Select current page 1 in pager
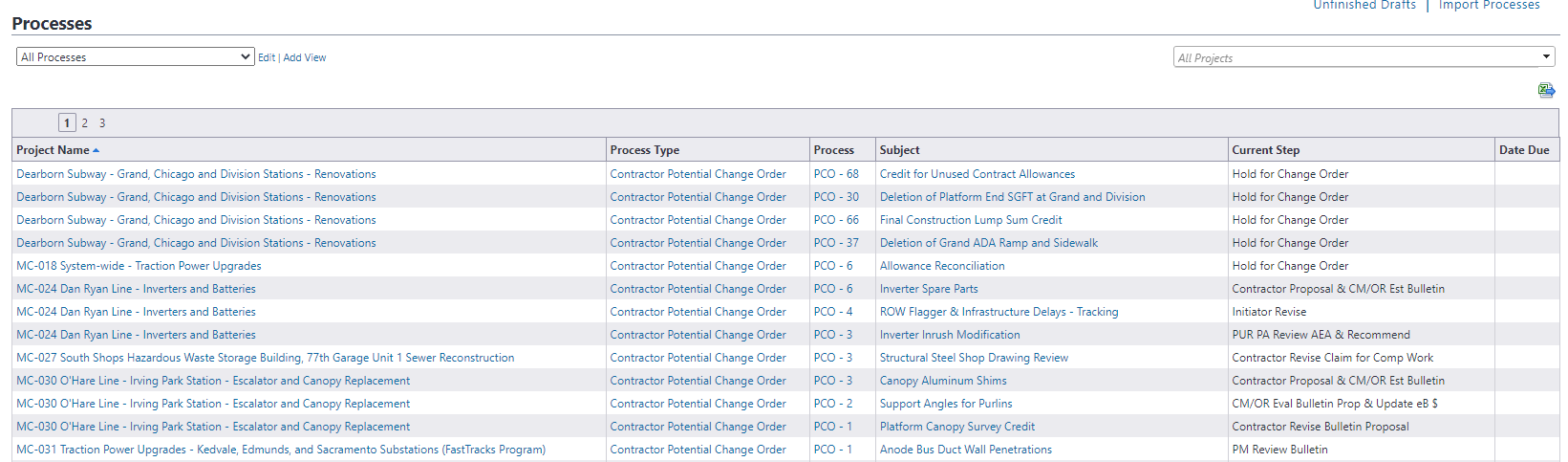The height and width of the screenshot is (462, 1568). (x=67, y=122)
